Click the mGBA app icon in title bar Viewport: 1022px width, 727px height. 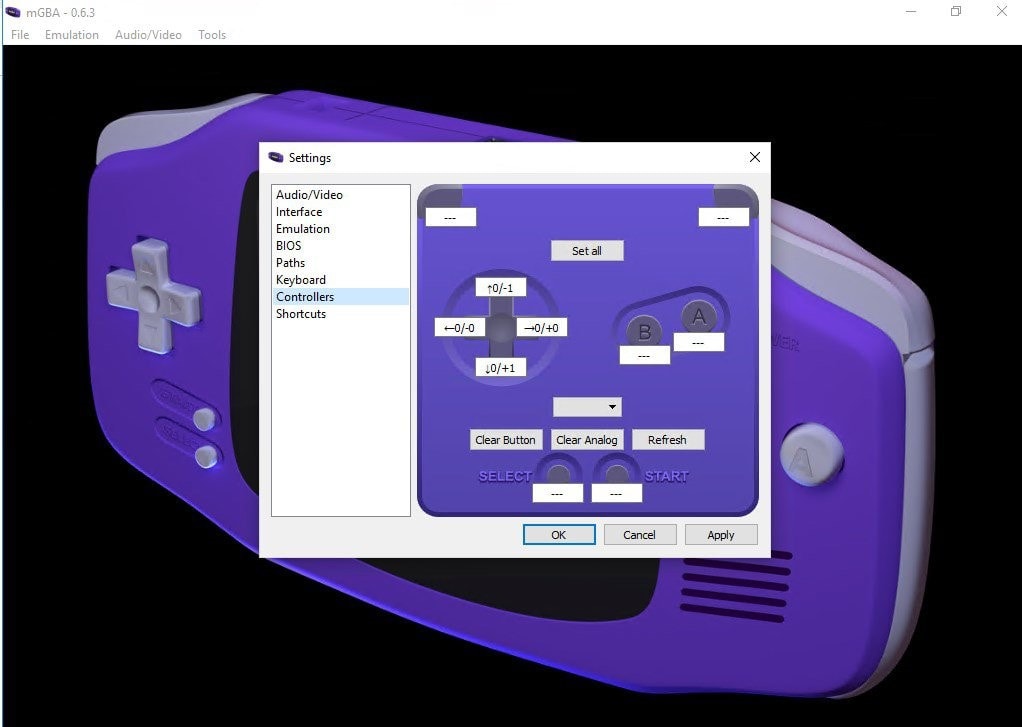13,12
